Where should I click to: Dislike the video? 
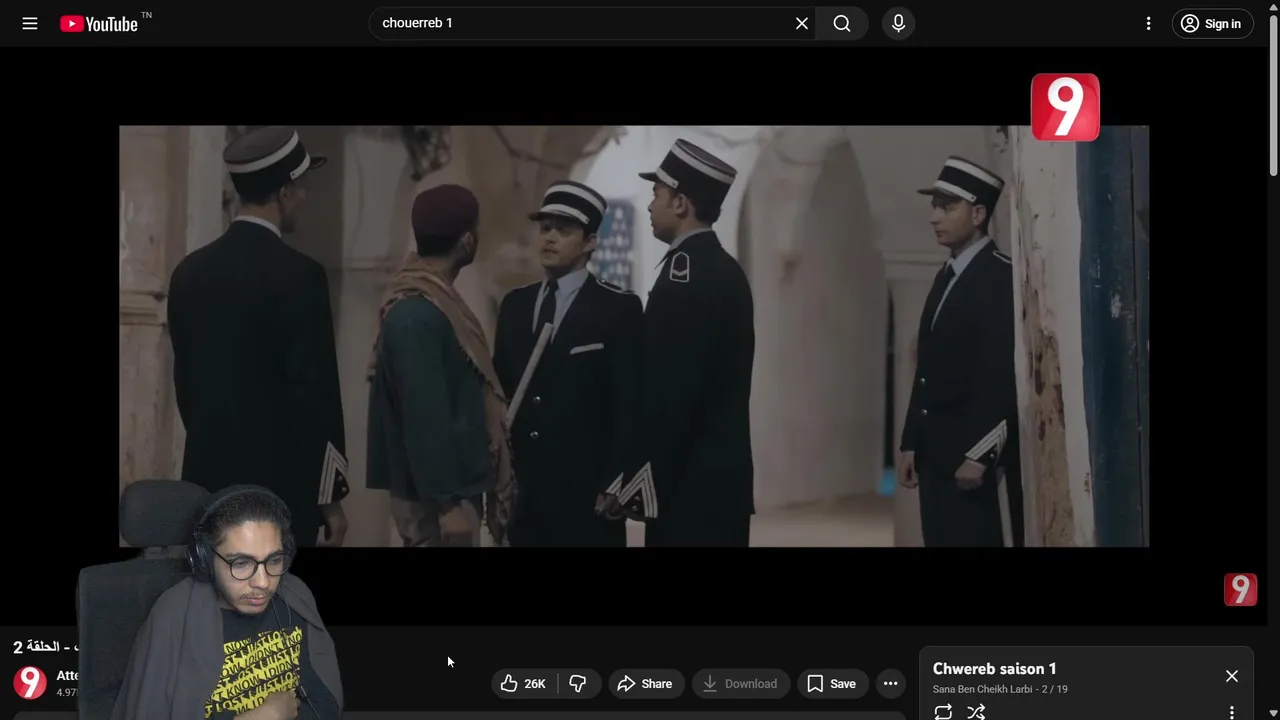pos(578,684)
